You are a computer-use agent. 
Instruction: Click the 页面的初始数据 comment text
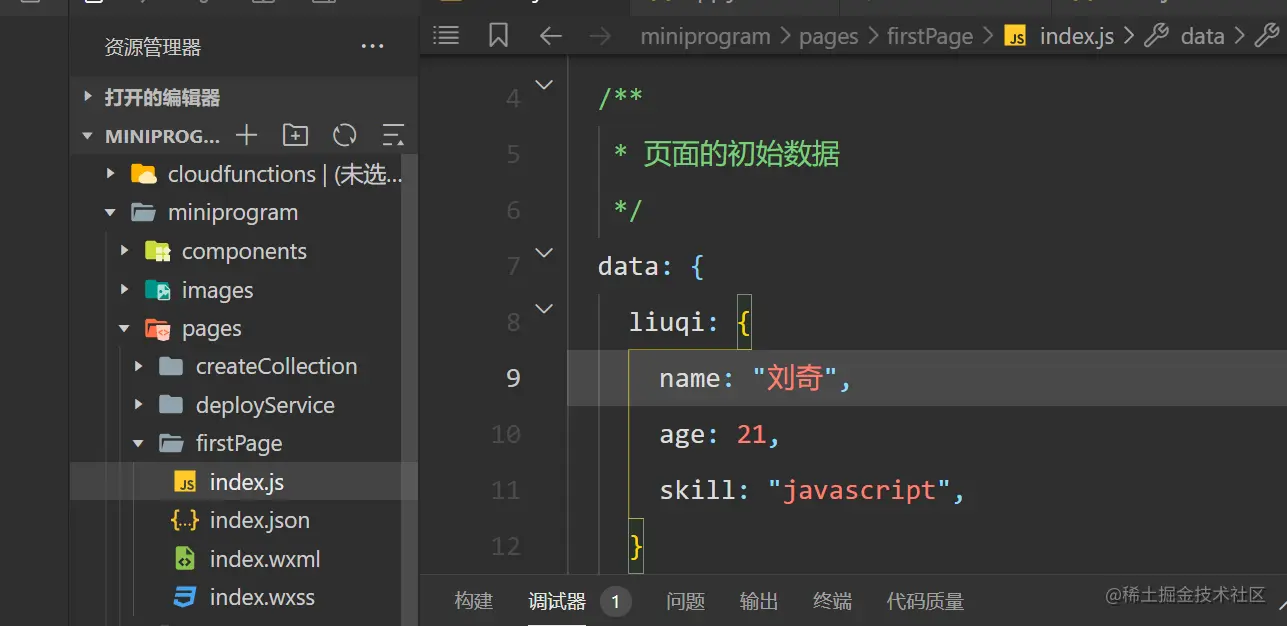(x=741, y=154)
